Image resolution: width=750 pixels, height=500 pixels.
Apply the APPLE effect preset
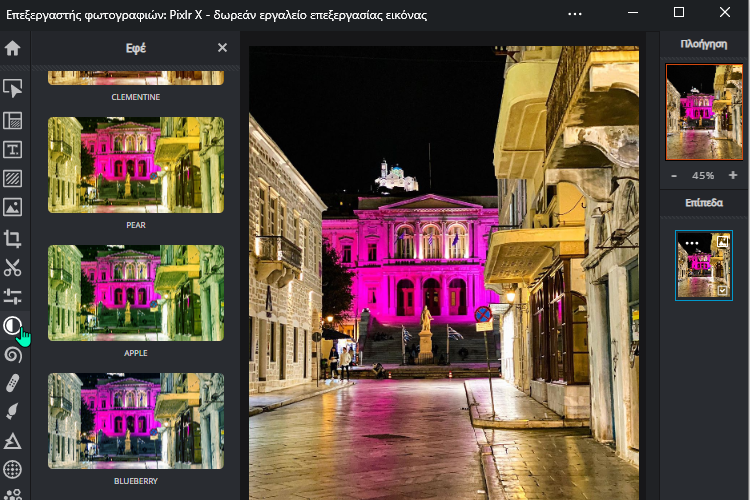tap(136, 293)
